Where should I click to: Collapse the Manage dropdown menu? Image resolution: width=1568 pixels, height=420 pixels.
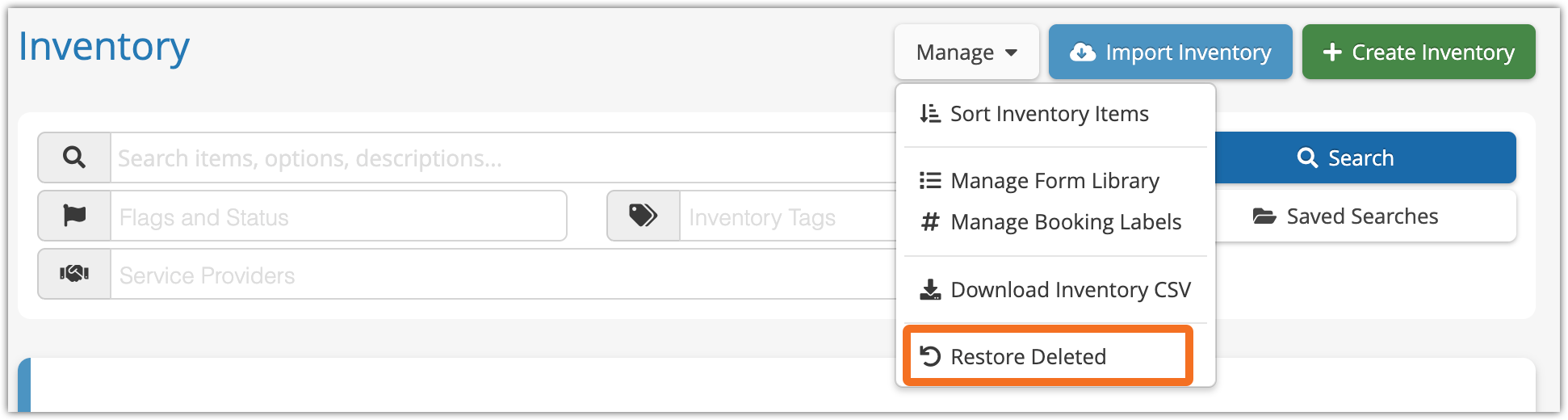[966, 52]
